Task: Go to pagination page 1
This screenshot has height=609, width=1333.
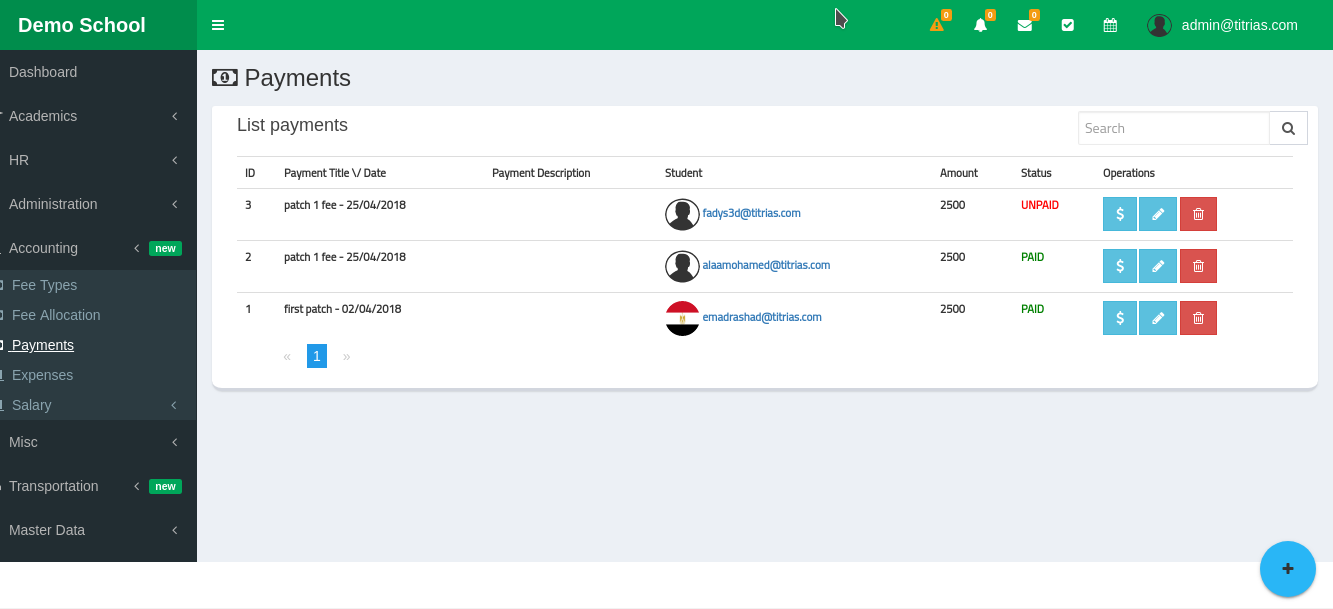Action: click(x=317, y=356)
